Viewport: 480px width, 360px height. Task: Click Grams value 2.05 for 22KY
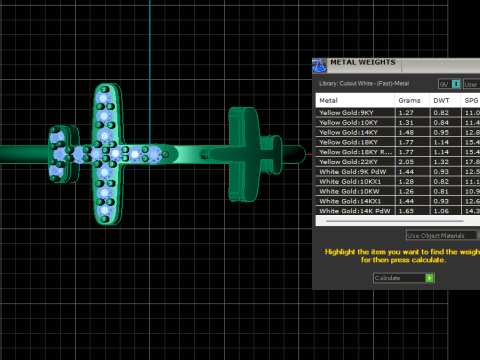pos(406,162)
